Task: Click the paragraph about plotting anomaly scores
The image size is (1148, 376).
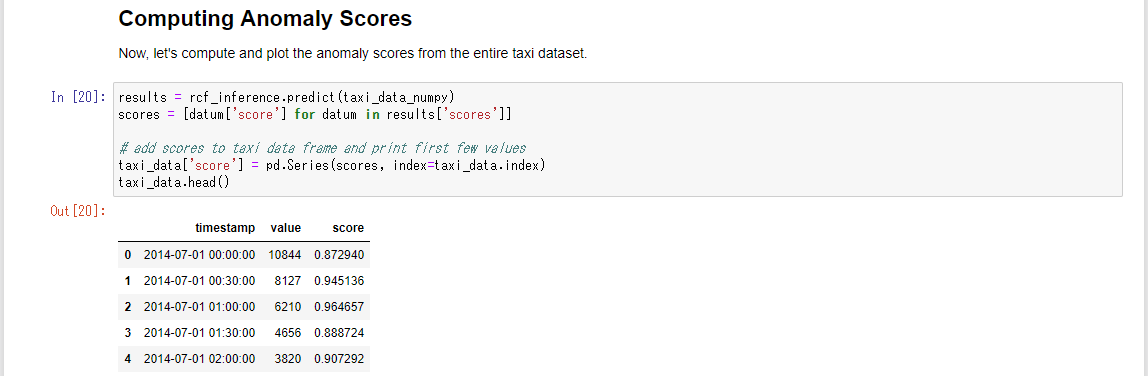Action: pos(353,54)
